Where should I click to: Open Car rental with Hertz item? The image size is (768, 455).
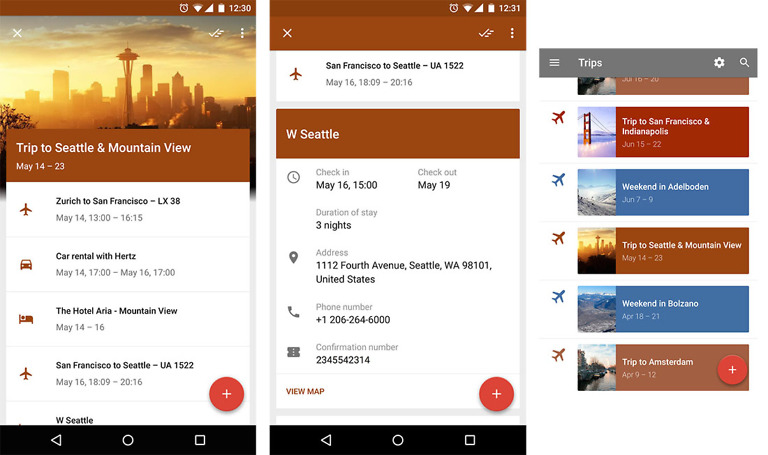(128, 264)
